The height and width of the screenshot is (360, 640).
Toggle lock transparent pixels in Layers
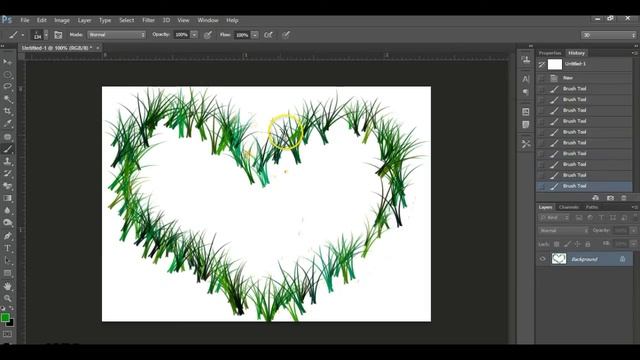point(556,244)
